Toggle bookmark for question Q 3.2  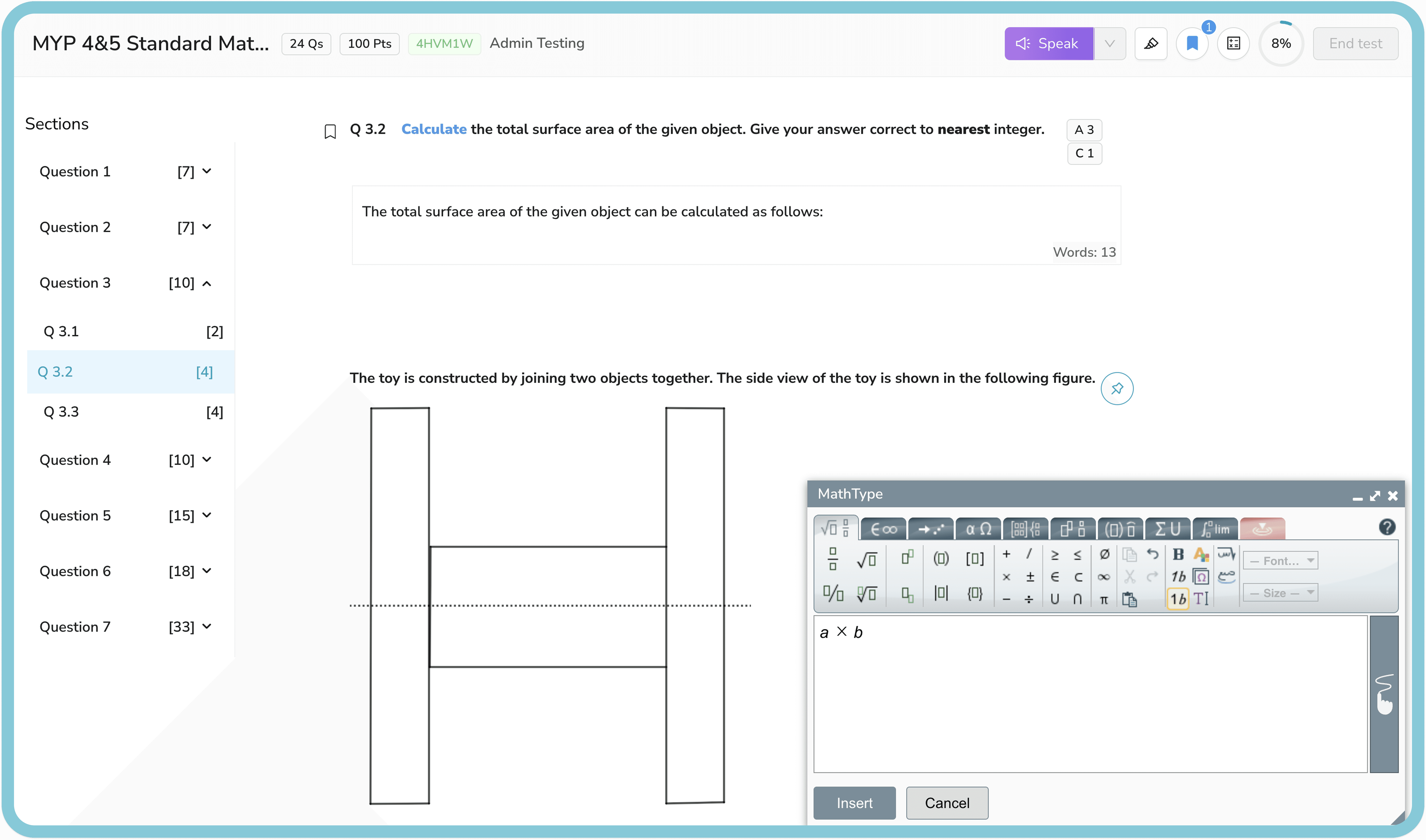330,131
